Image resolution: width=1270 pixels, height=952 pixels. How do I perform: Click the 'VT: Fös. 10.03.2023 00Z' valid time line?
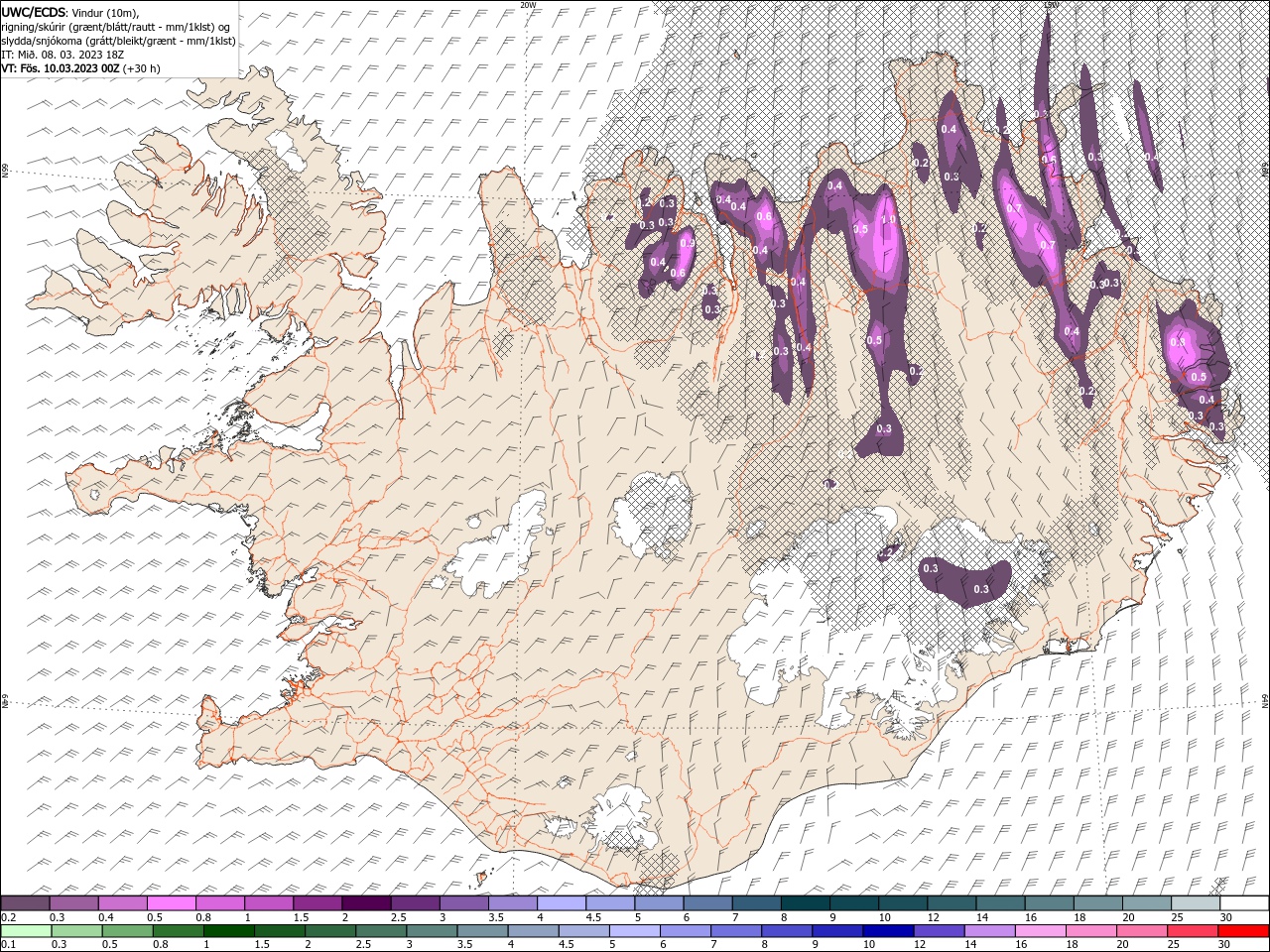(61, 68)
